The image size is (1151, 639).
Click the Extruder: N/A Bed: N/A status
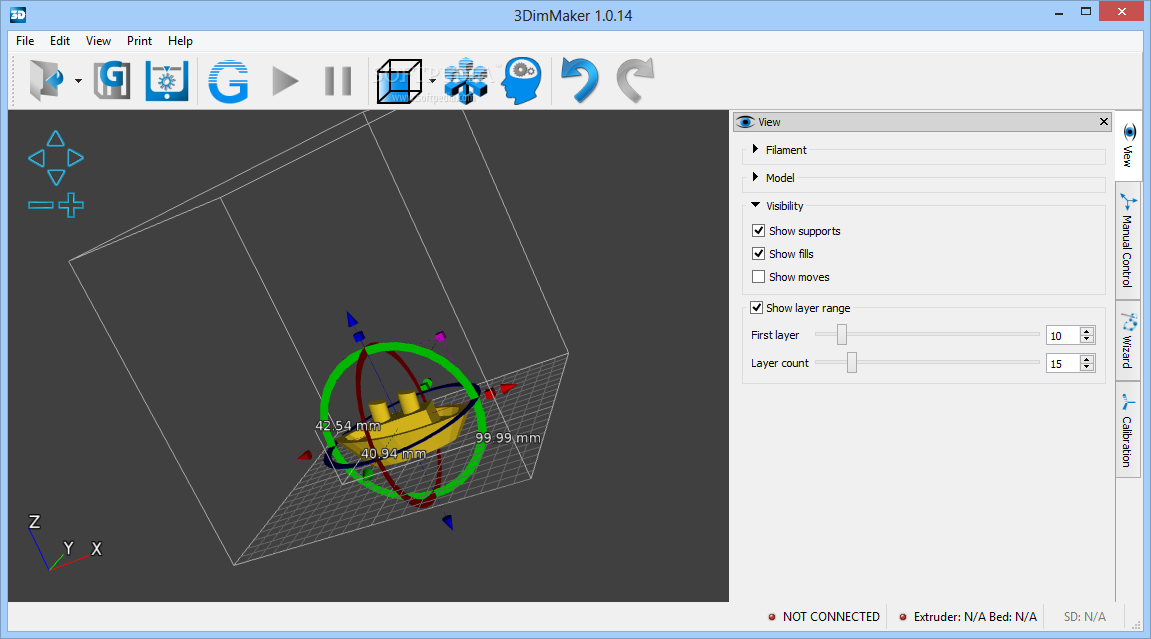coord(968,617)
